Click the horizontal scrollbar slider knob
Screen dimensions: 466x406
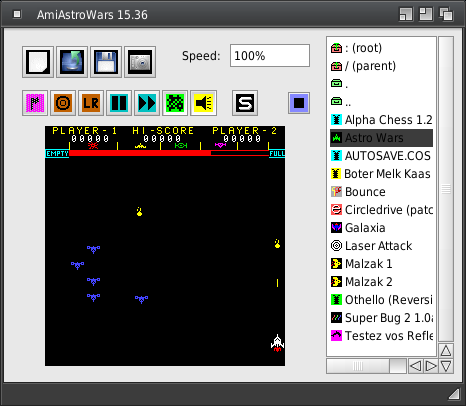pos(358,366)
